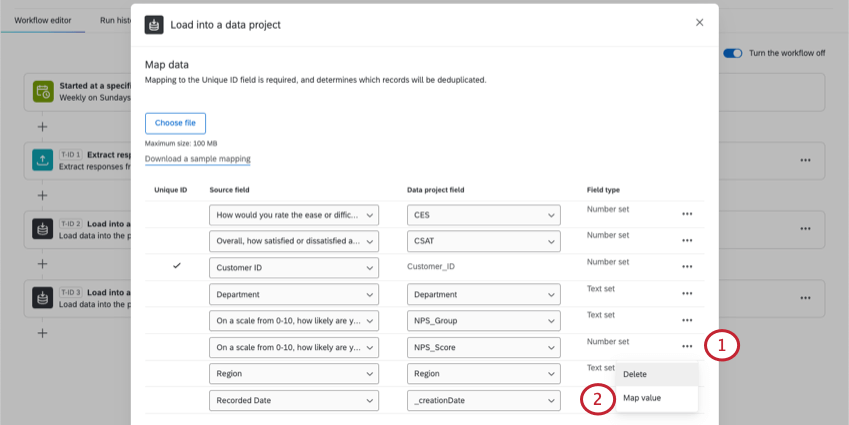Image resolution: width=849 pixels, height=425 pixels.
Task: Turn the workflow off toggle
Action: click(734, 53)
